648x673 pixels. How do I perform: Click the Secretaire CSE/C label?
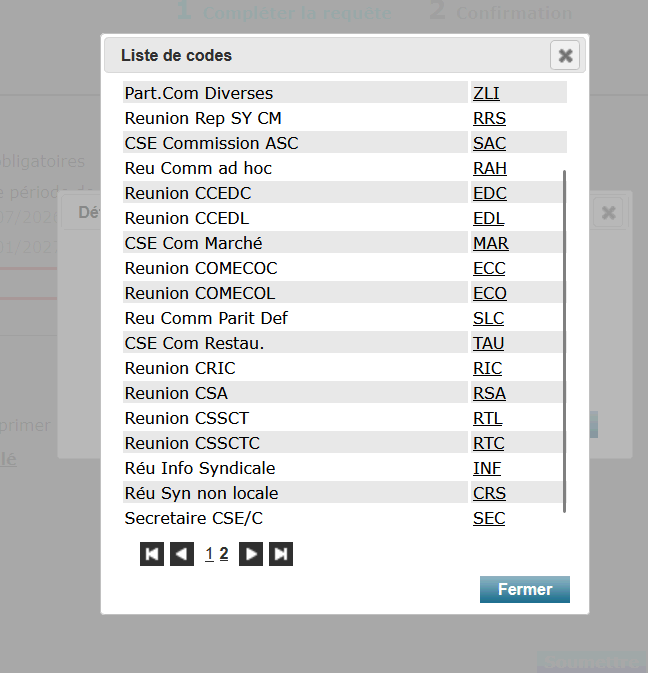point(194,518)
